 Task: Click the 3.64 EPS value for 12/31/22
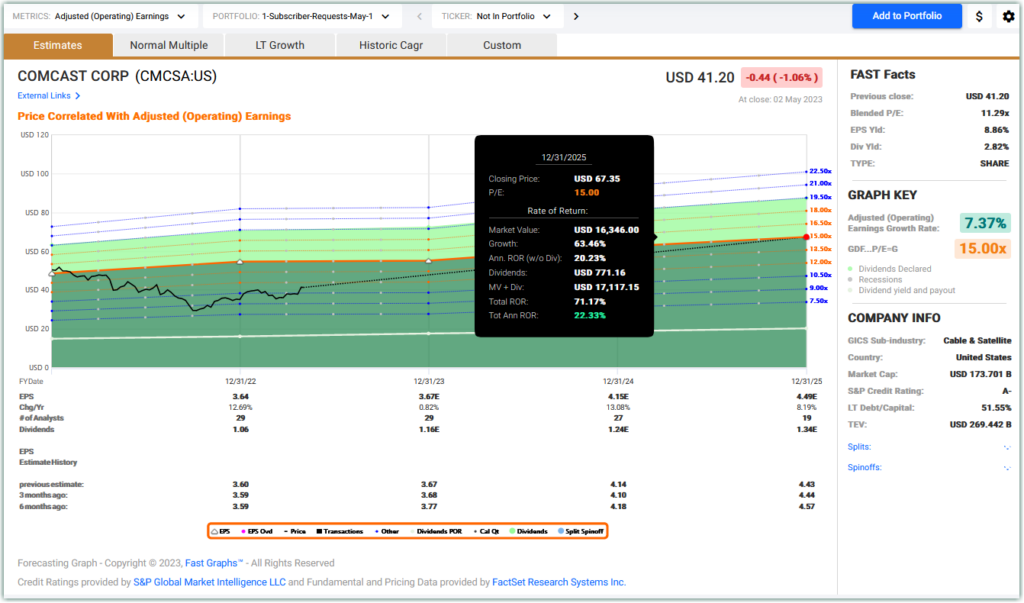click(x=240, y=397)
